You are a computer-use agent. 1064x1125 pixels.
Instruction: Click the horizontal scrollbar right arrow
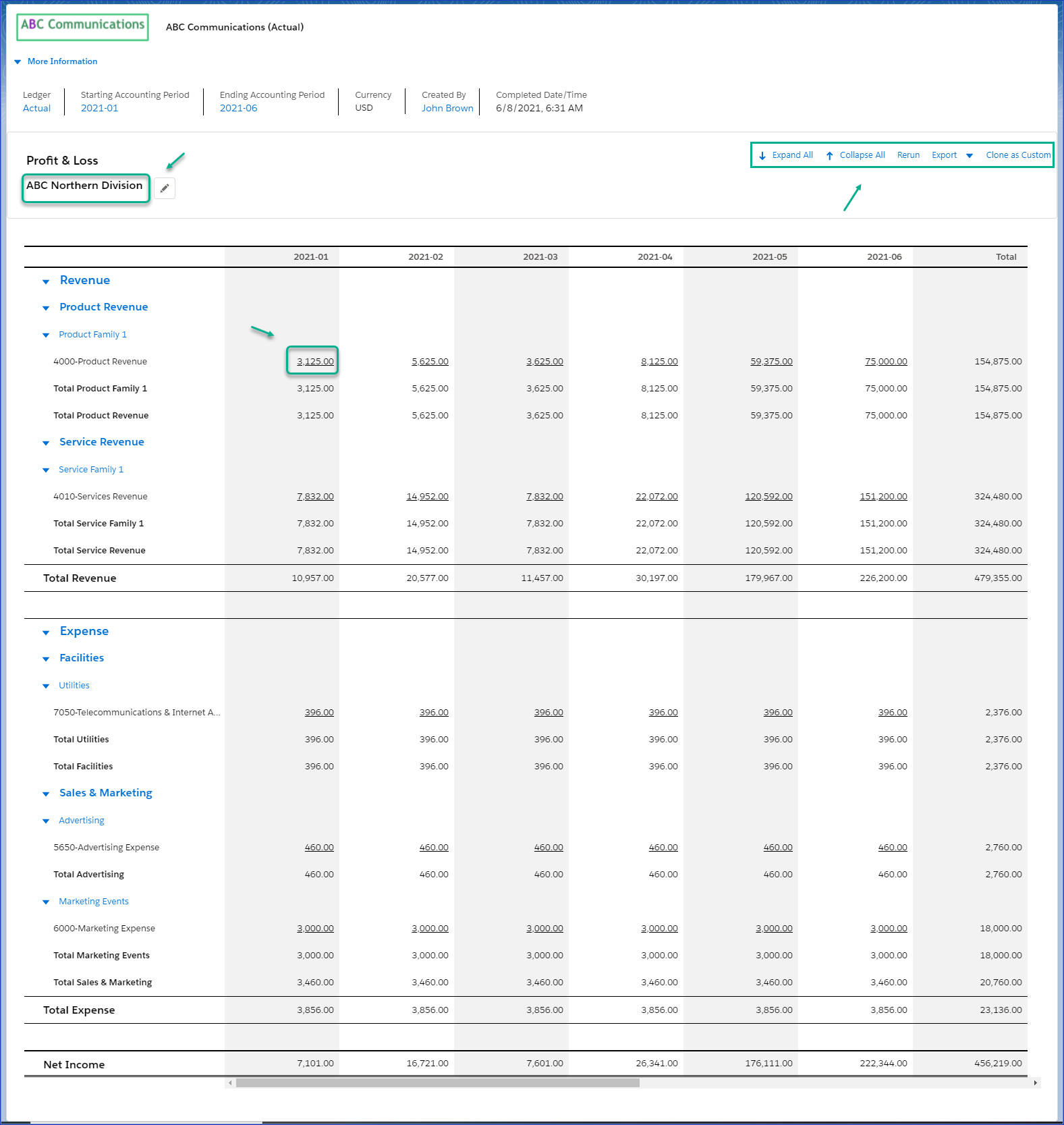pos(1035,1082)
